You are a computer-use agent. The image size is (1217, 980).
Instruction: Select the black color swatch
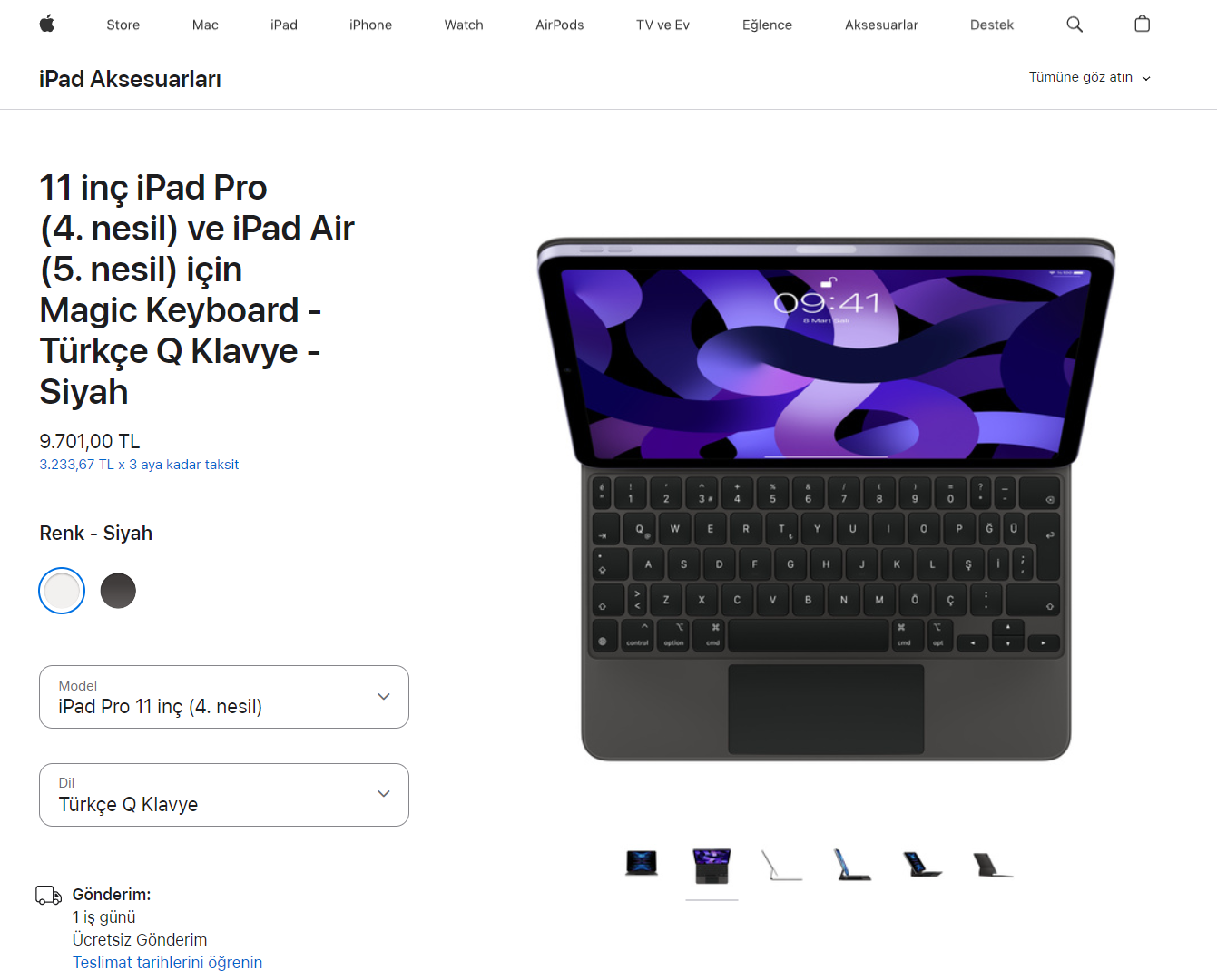118,591
